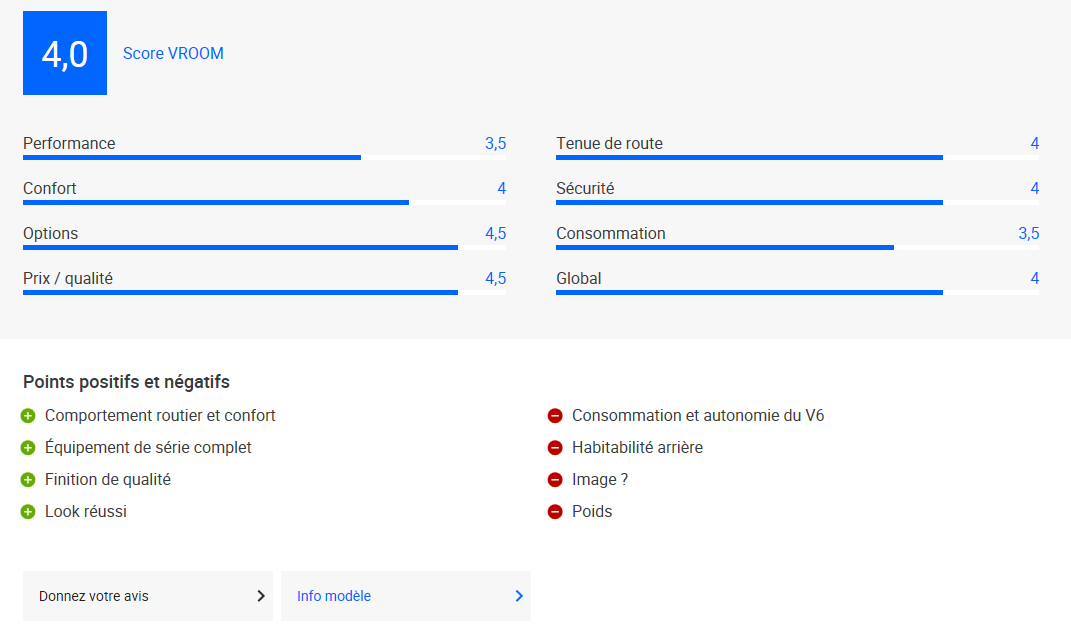1071x636 pixels.
Task: Click the Score VROOM link
Action: coord(173,53)
